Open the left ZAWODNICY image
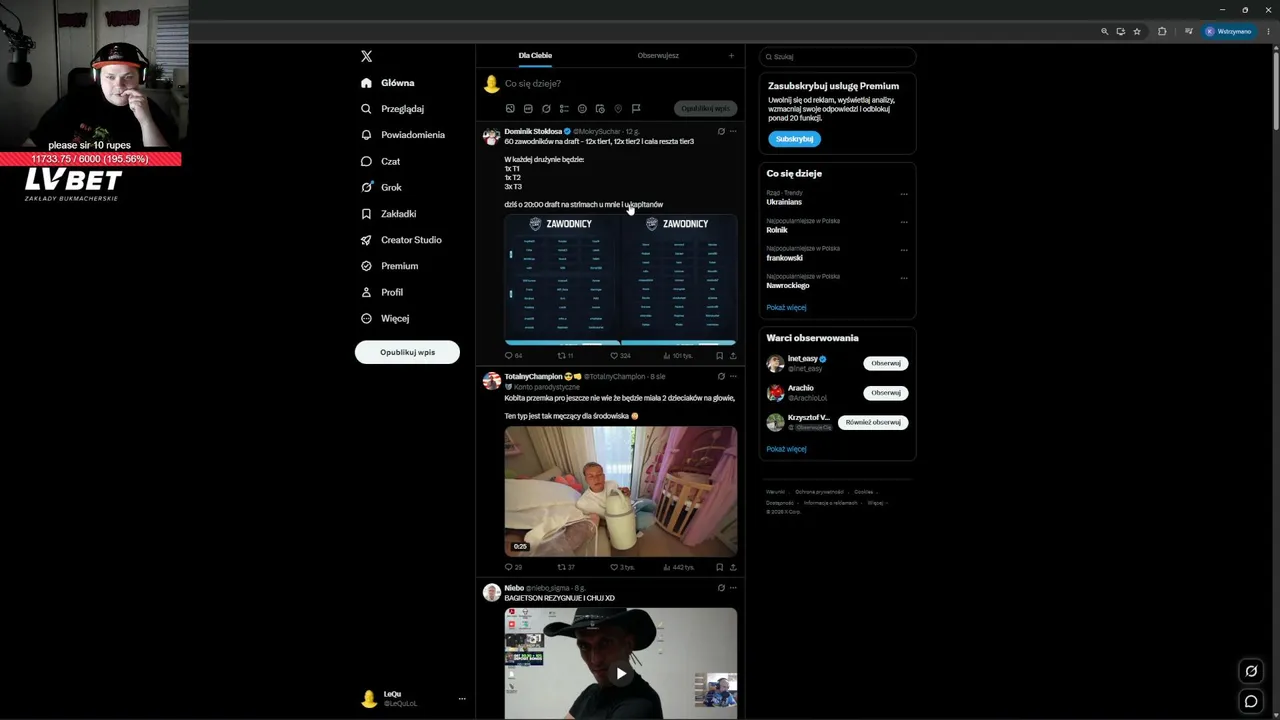This screenshot has height=720, width=1280. click(562, 279)
